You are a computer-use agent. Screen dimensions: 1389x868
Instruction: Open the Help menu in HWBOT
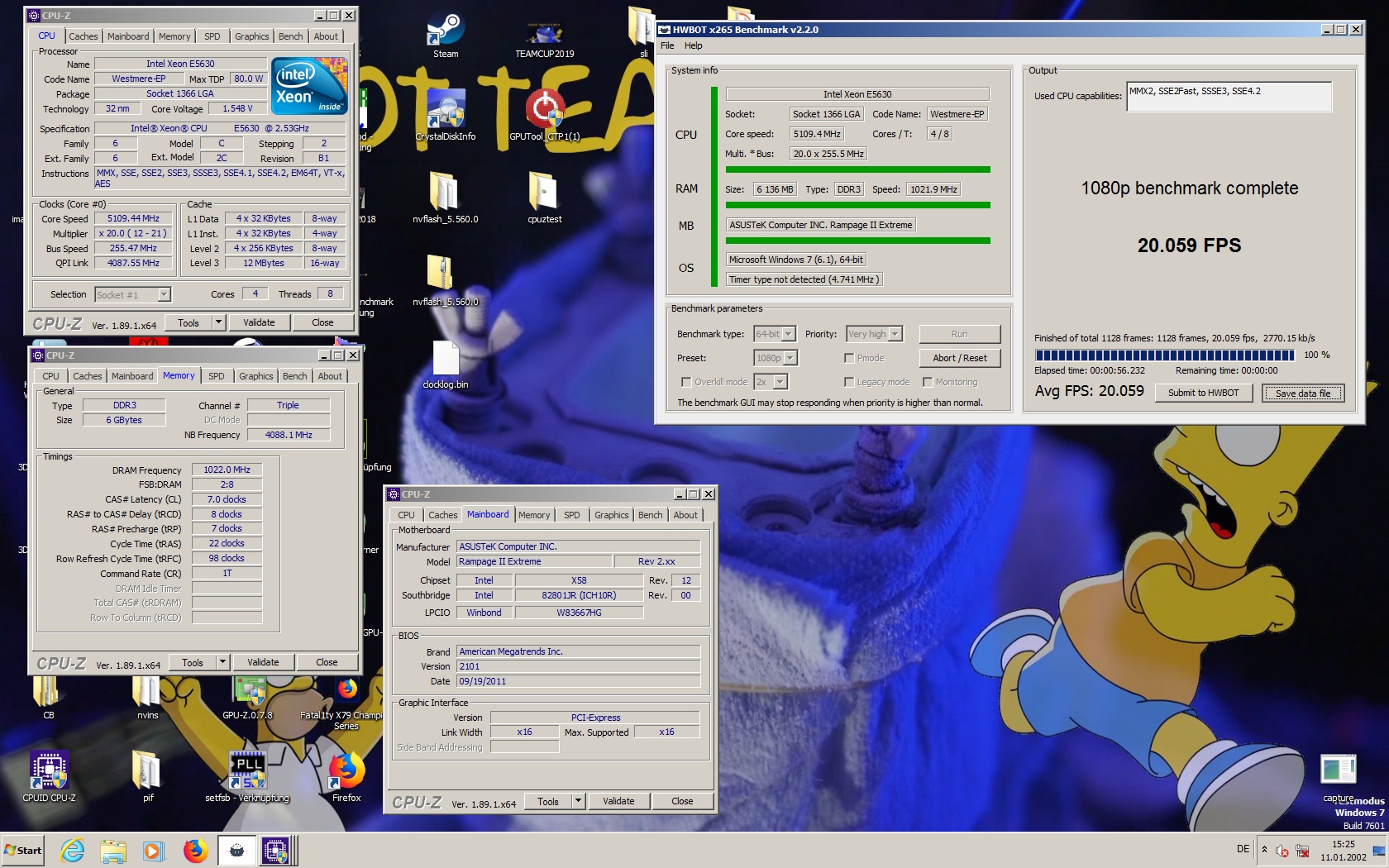pyautogui.click(x=694, y=45)
